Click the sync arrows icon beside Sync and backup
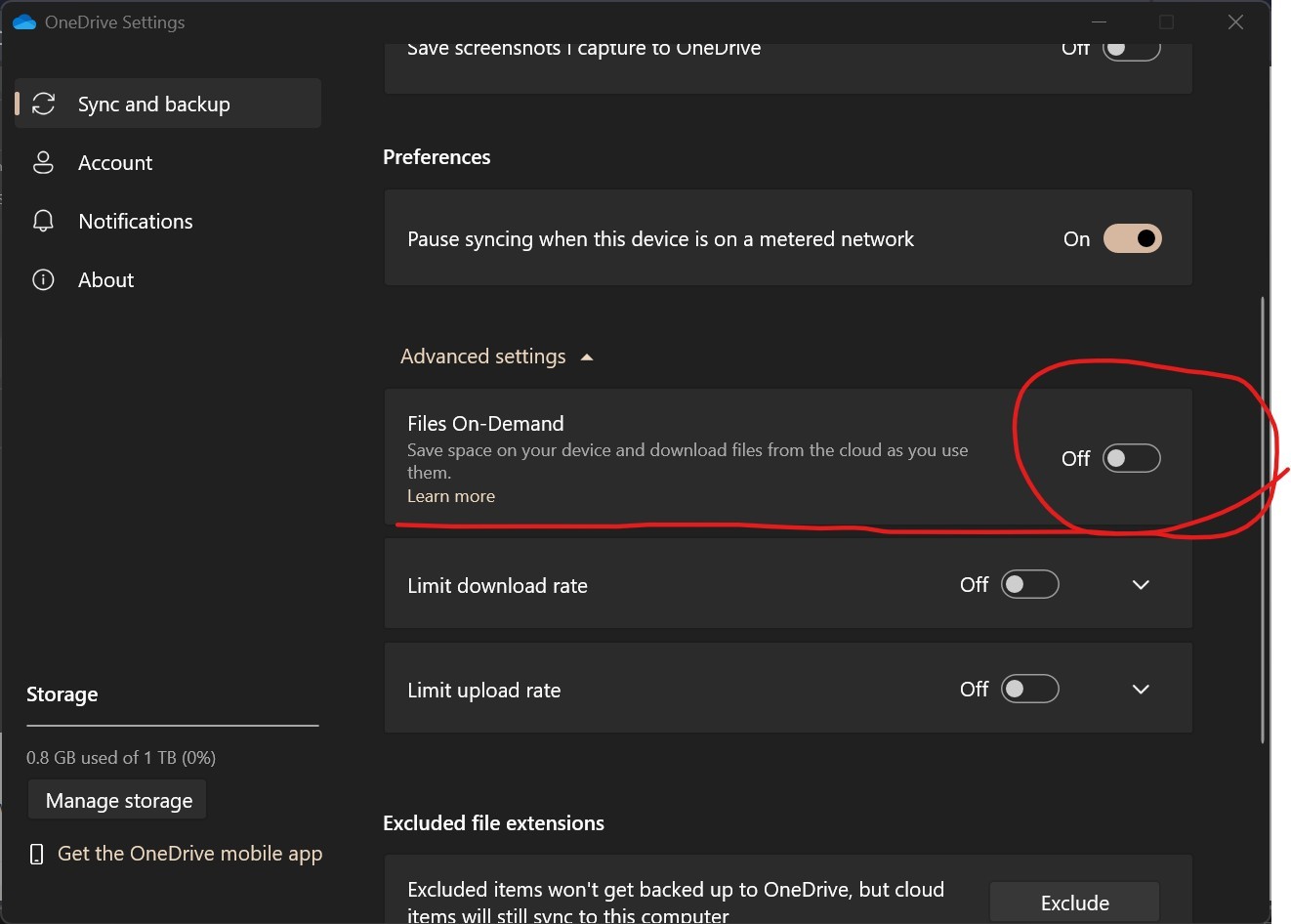Screen dimensions: 1291x924 (x=44, y=104)
